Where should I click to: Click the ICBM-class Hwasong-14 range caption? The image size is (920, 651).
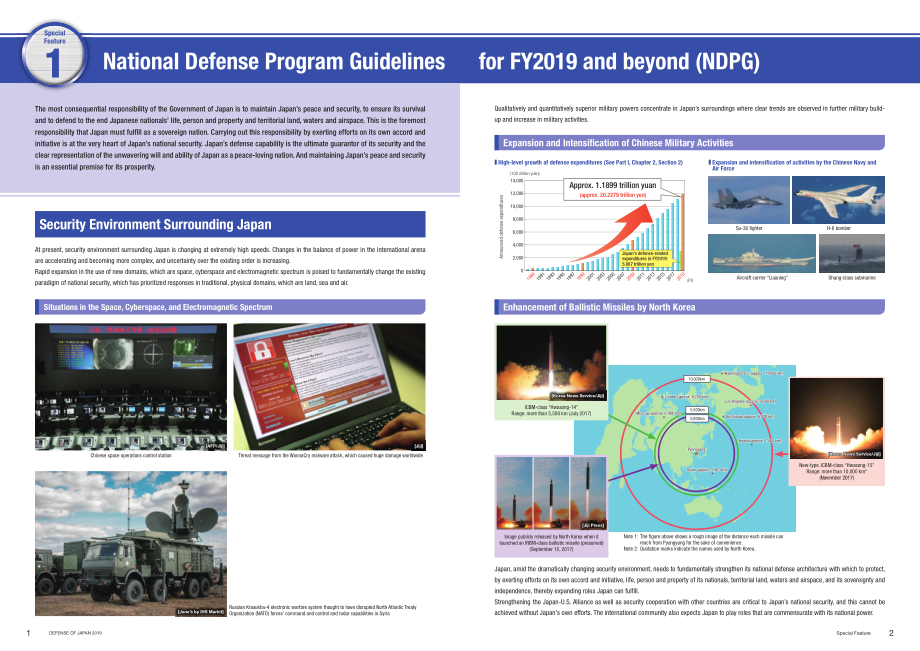click(x=551, y=410)
